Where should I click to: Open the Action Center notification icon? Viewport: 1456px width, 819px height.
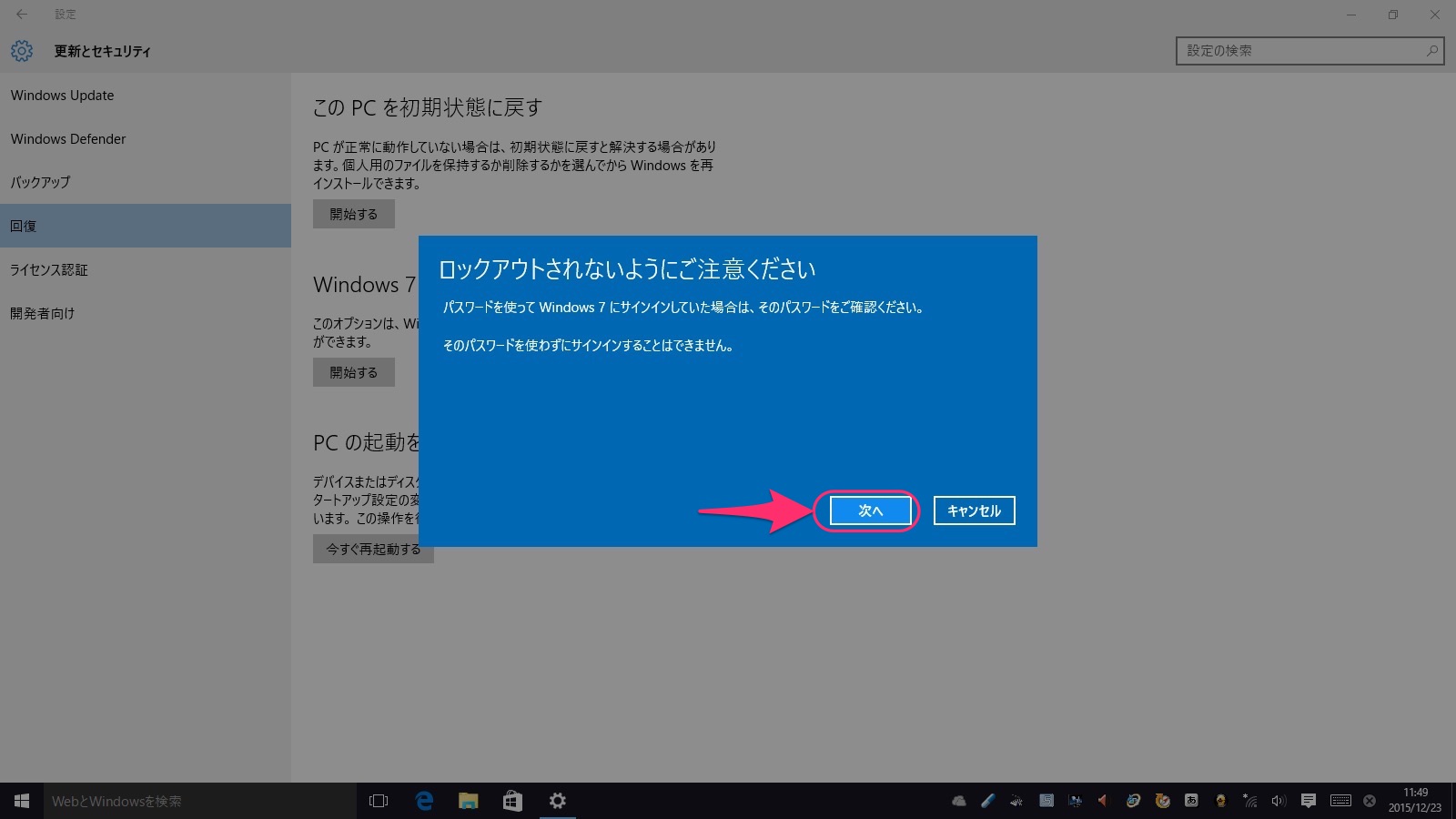tap(1309, 801)
